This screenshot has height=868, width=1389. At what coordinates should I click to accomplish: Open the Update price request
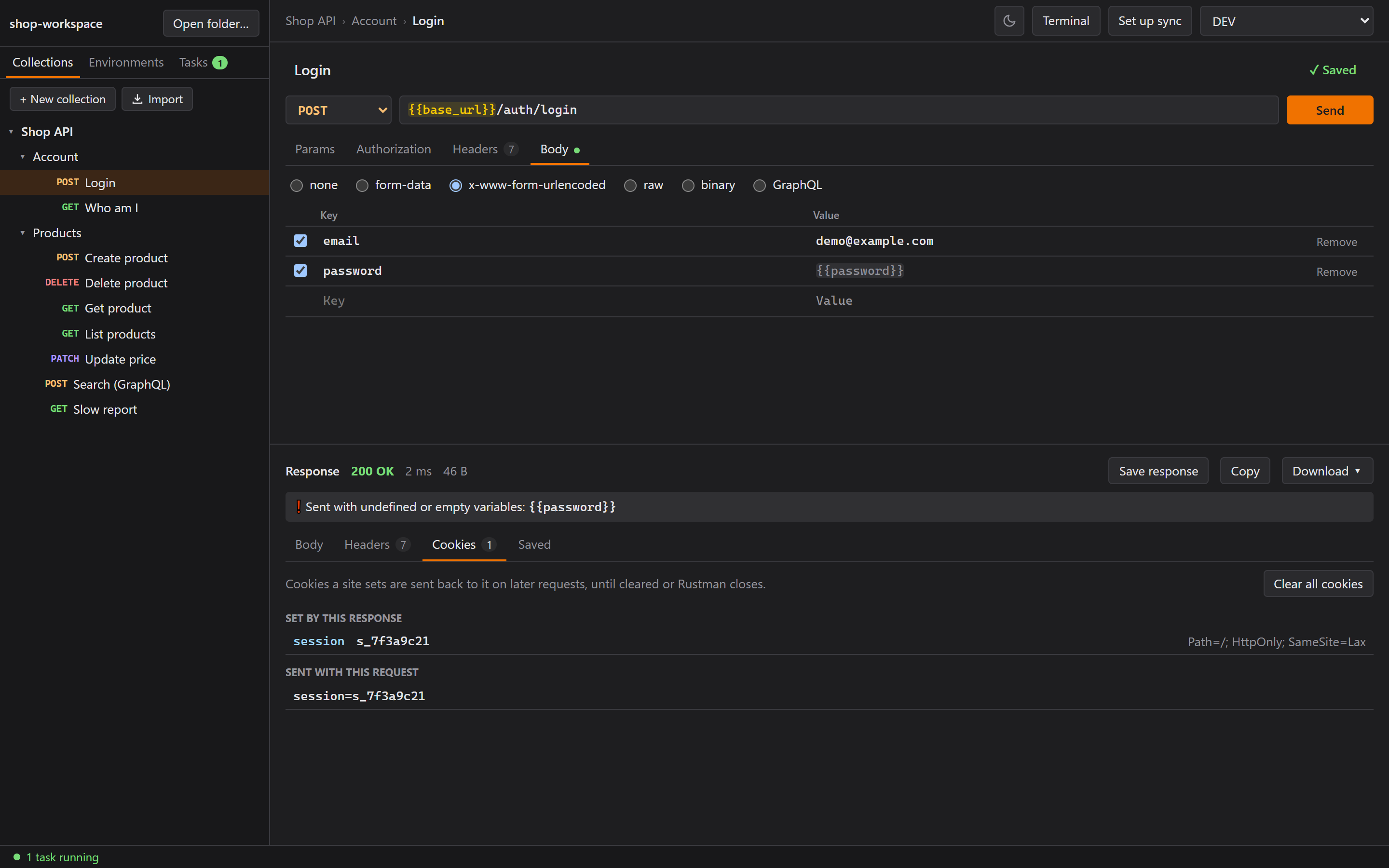[134, 359]
